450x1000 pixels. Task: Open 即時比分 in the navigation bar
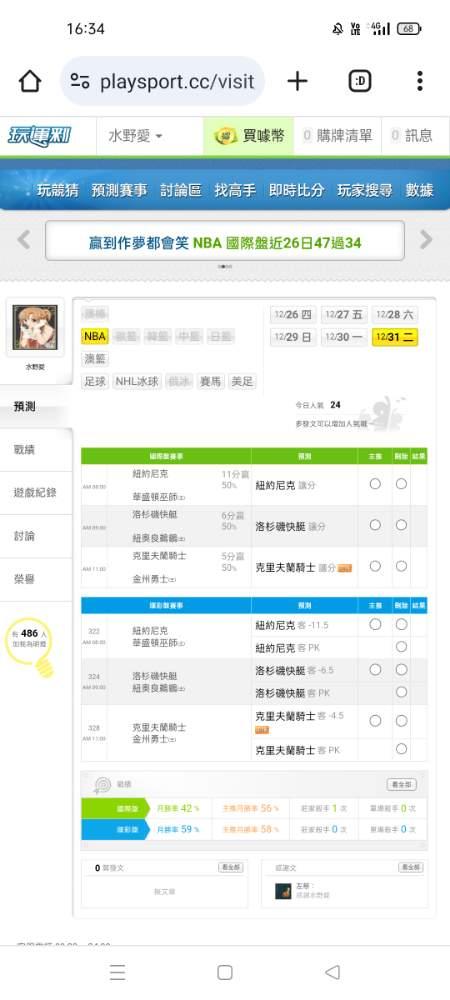point(296,190)
